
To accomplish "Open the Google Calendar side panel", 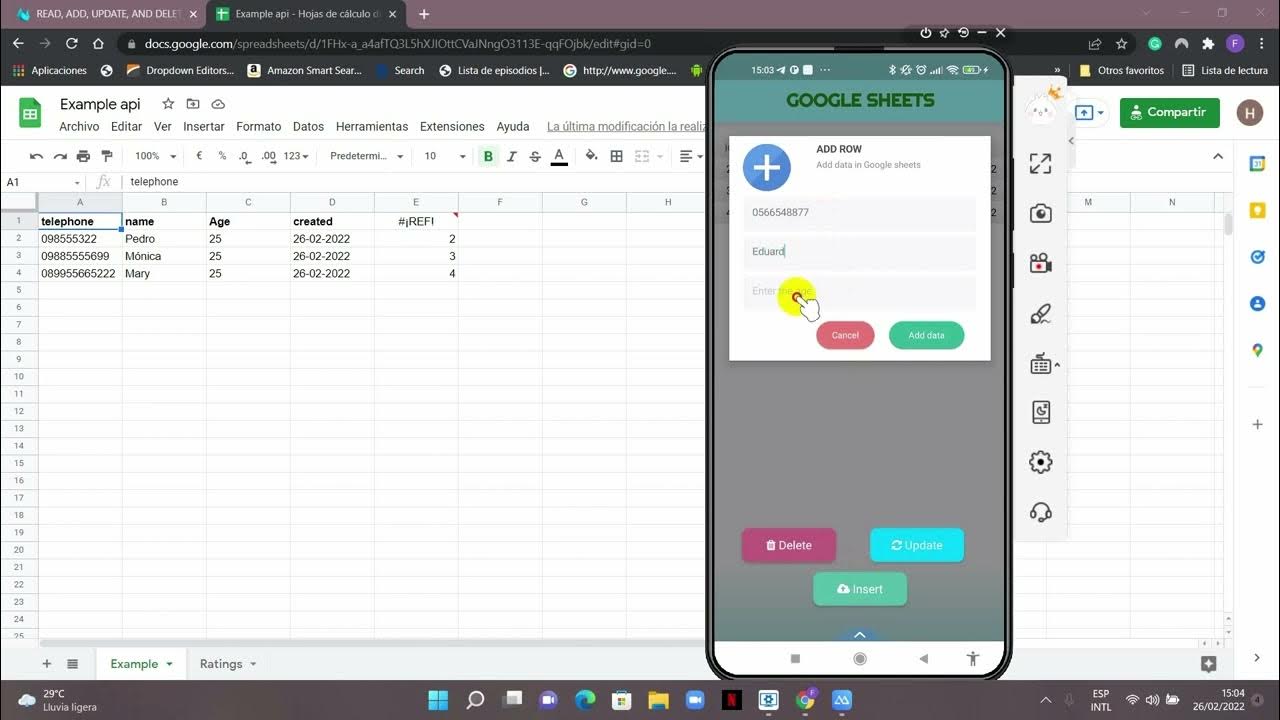I will [x=1257, y=164].
